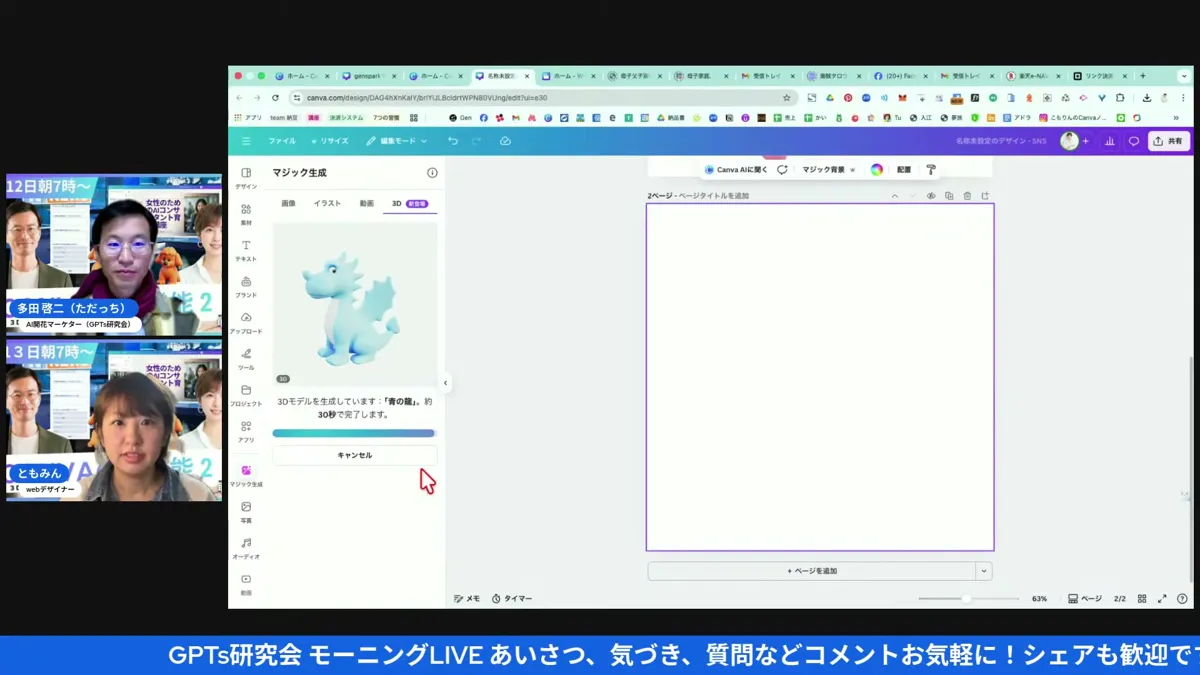This screenshot has height=675, width=1200.
Task: Select the 3D tab
Action: (x=409, y=203)
